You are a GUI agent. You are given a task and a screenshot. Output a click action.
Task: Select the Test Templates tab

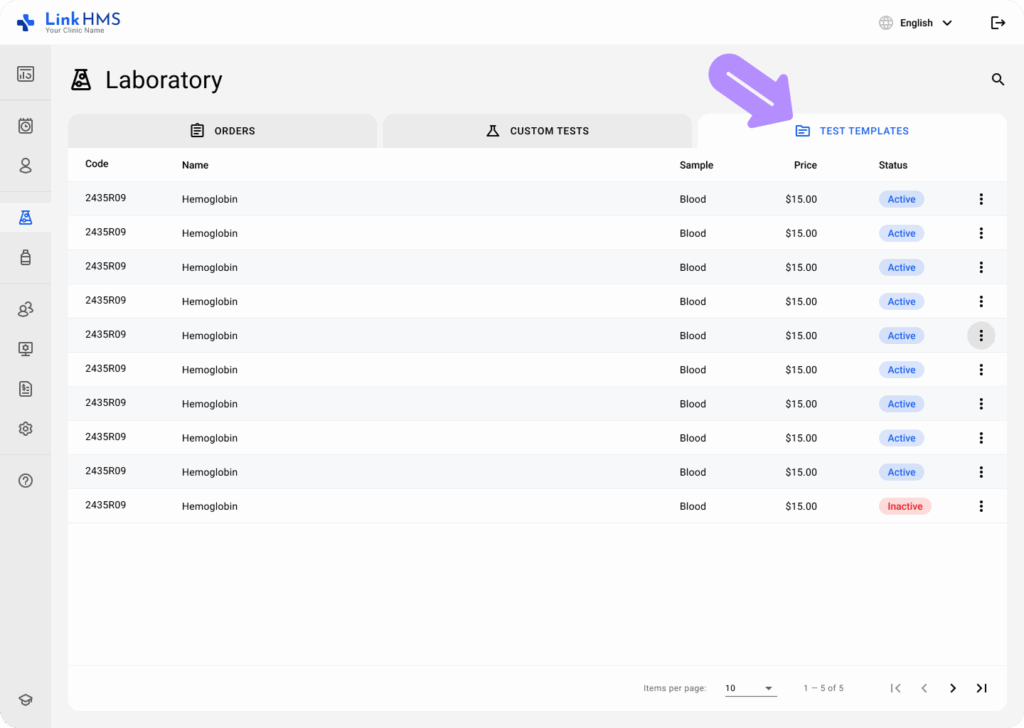(852, 131)
